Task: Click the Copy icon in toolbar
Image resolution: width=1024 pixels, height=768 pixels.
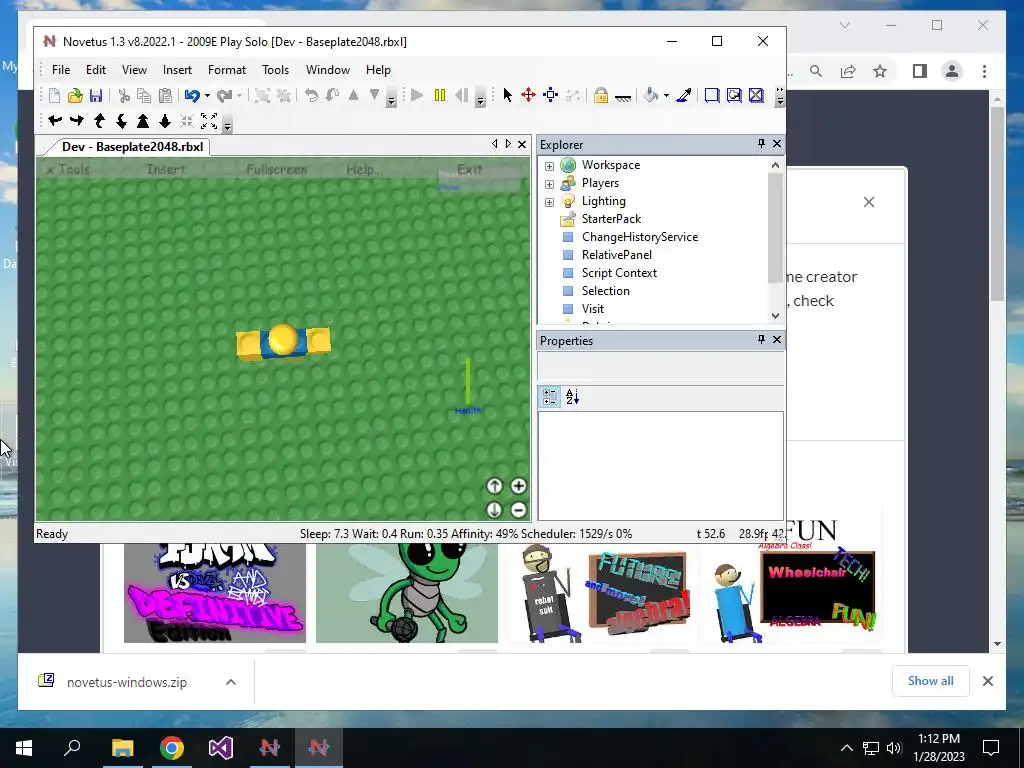Action: click(144, 95)
